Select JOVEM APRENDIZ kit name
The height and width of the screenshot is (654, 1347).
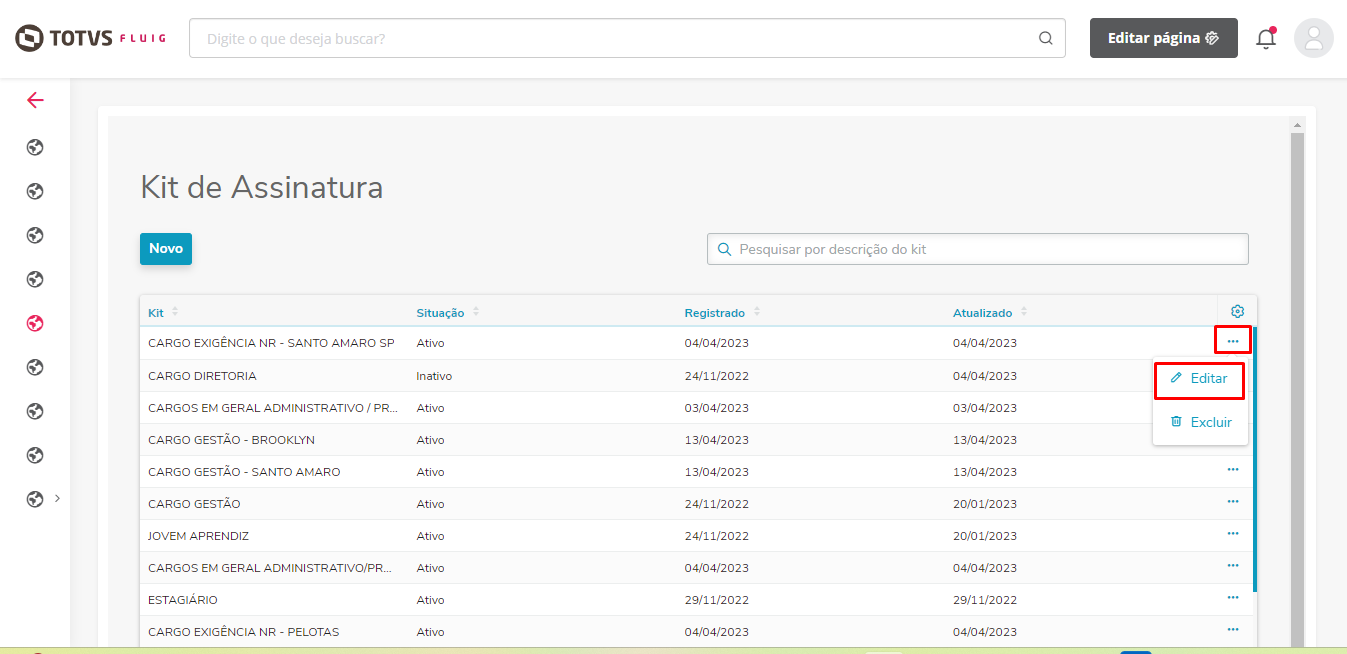pos(198,536)
